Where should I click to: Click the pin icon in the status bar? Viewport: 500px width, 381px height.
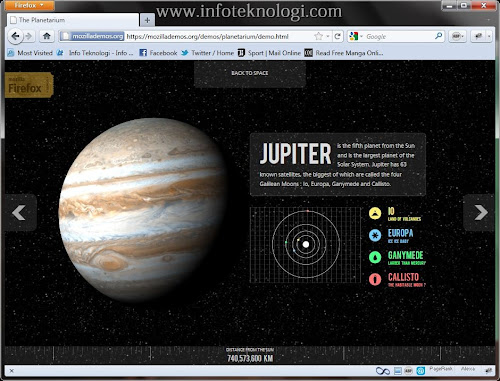(489, 370)
